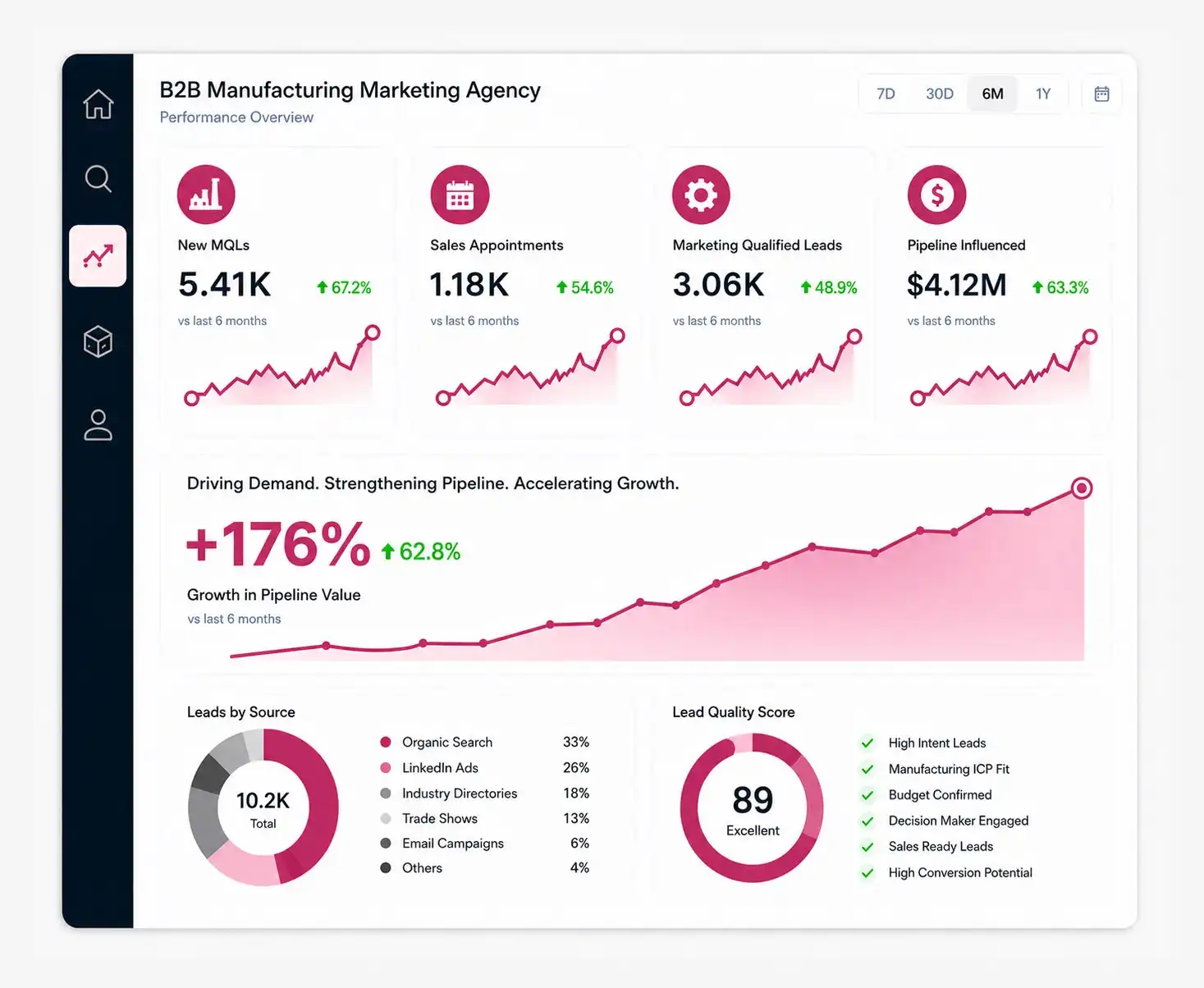
Task: Click the pipeline growth chart's final data point
Action: tap(1082, 488)
